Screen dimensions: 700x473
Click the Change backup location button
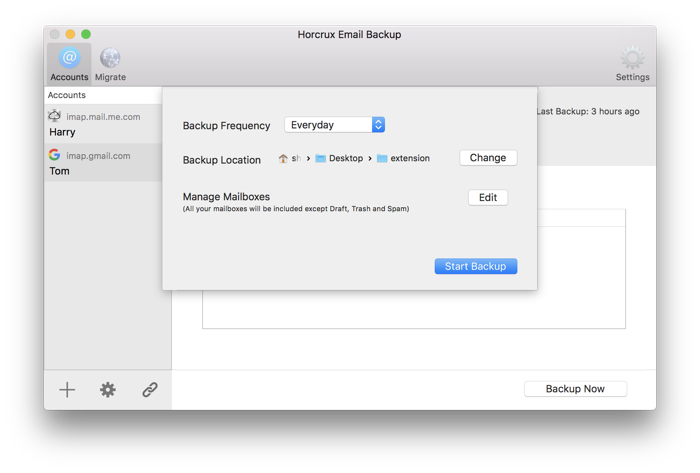[x=488, y=158]
